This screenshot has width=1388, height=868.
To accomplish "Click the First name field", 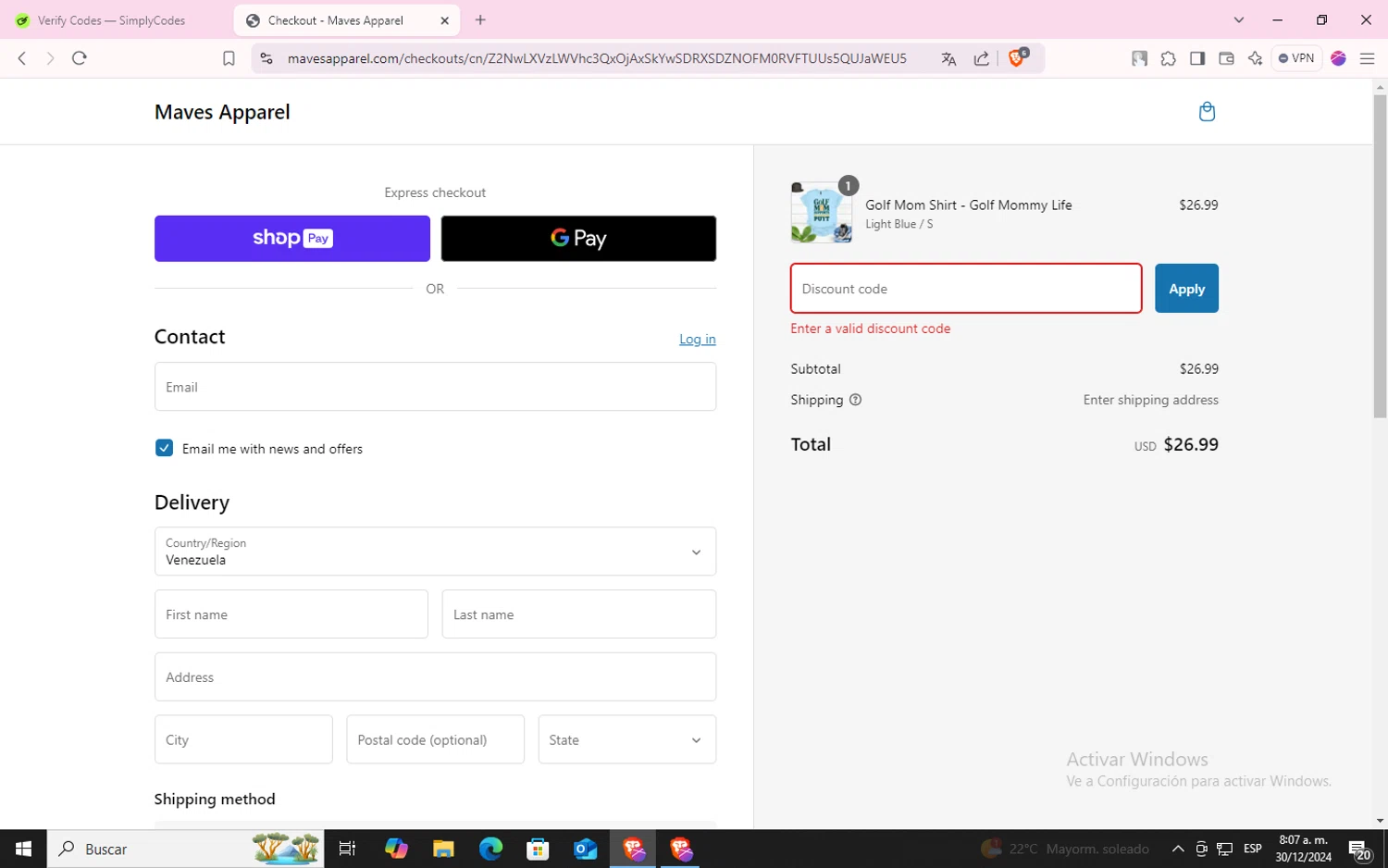I will [291, 614].
